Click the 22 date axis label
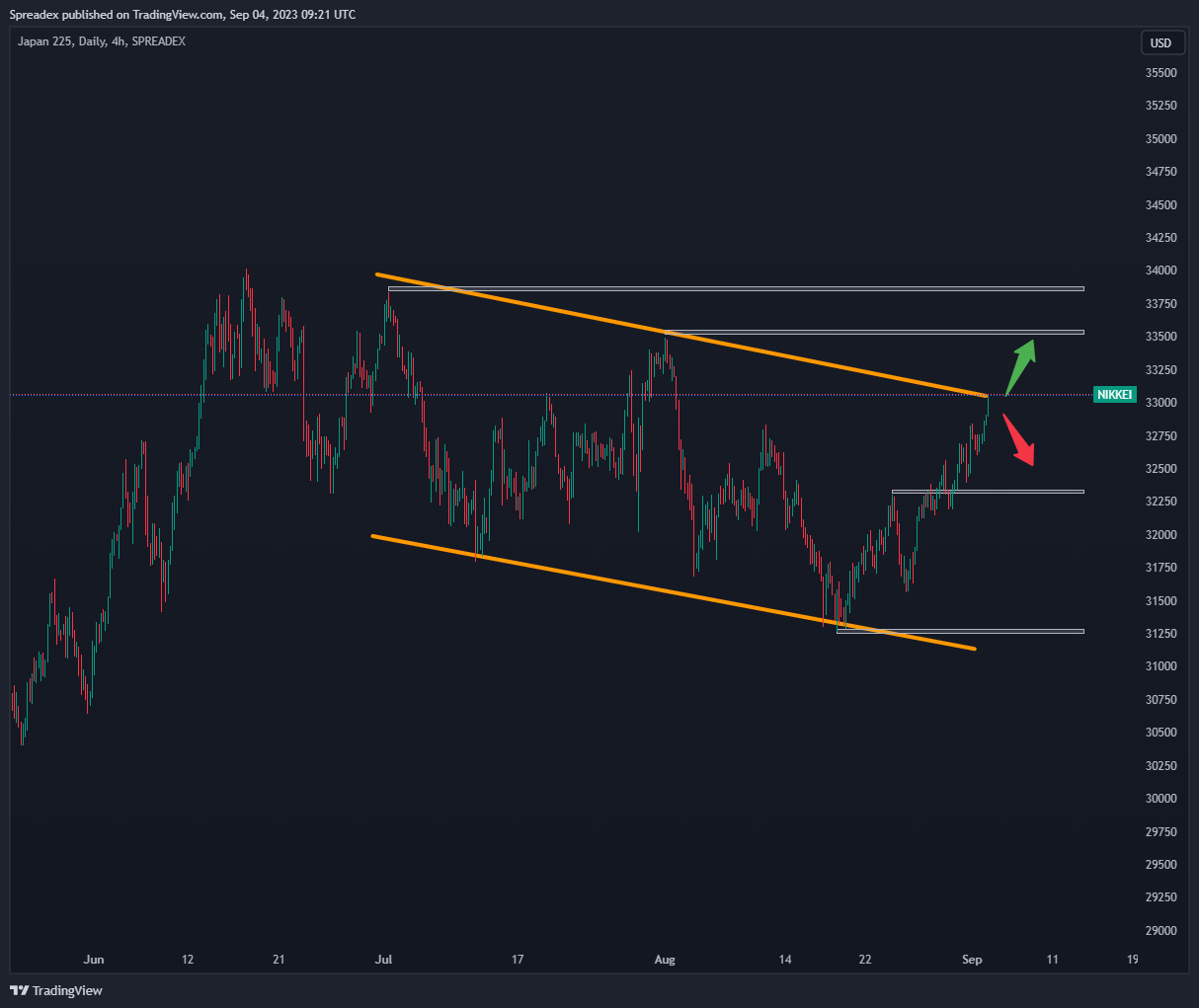1199x1008 pixels. tap(865, 960)
